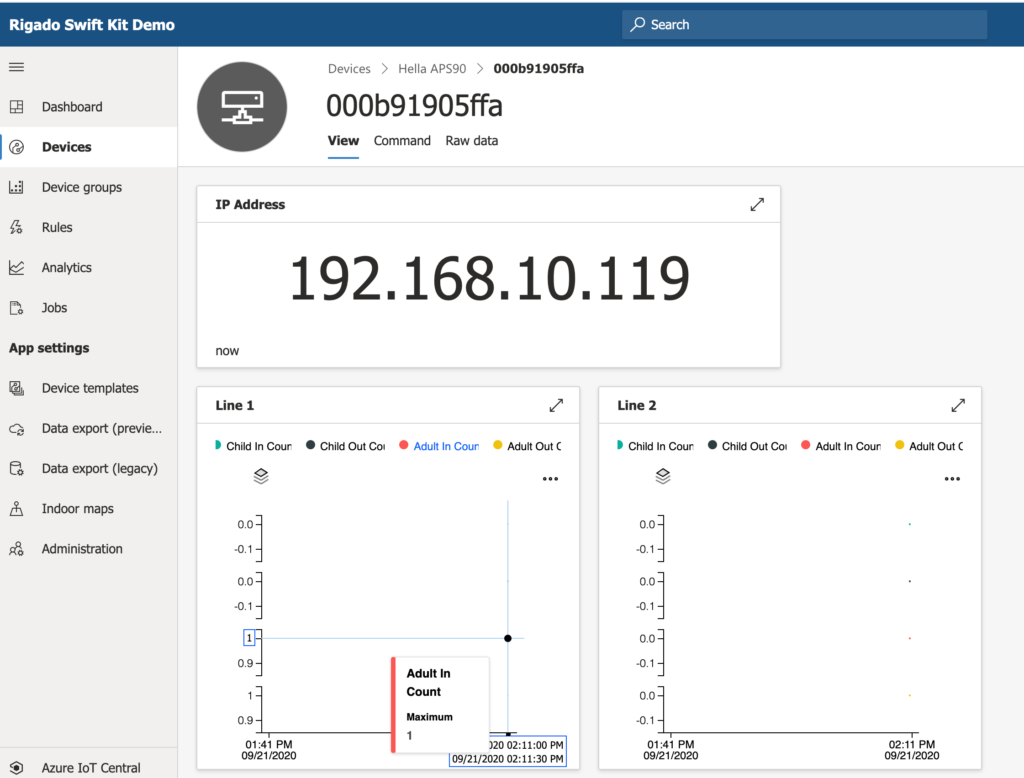Click the App settings section heading
Screen dimensions: 1024x778
point(49,348)
